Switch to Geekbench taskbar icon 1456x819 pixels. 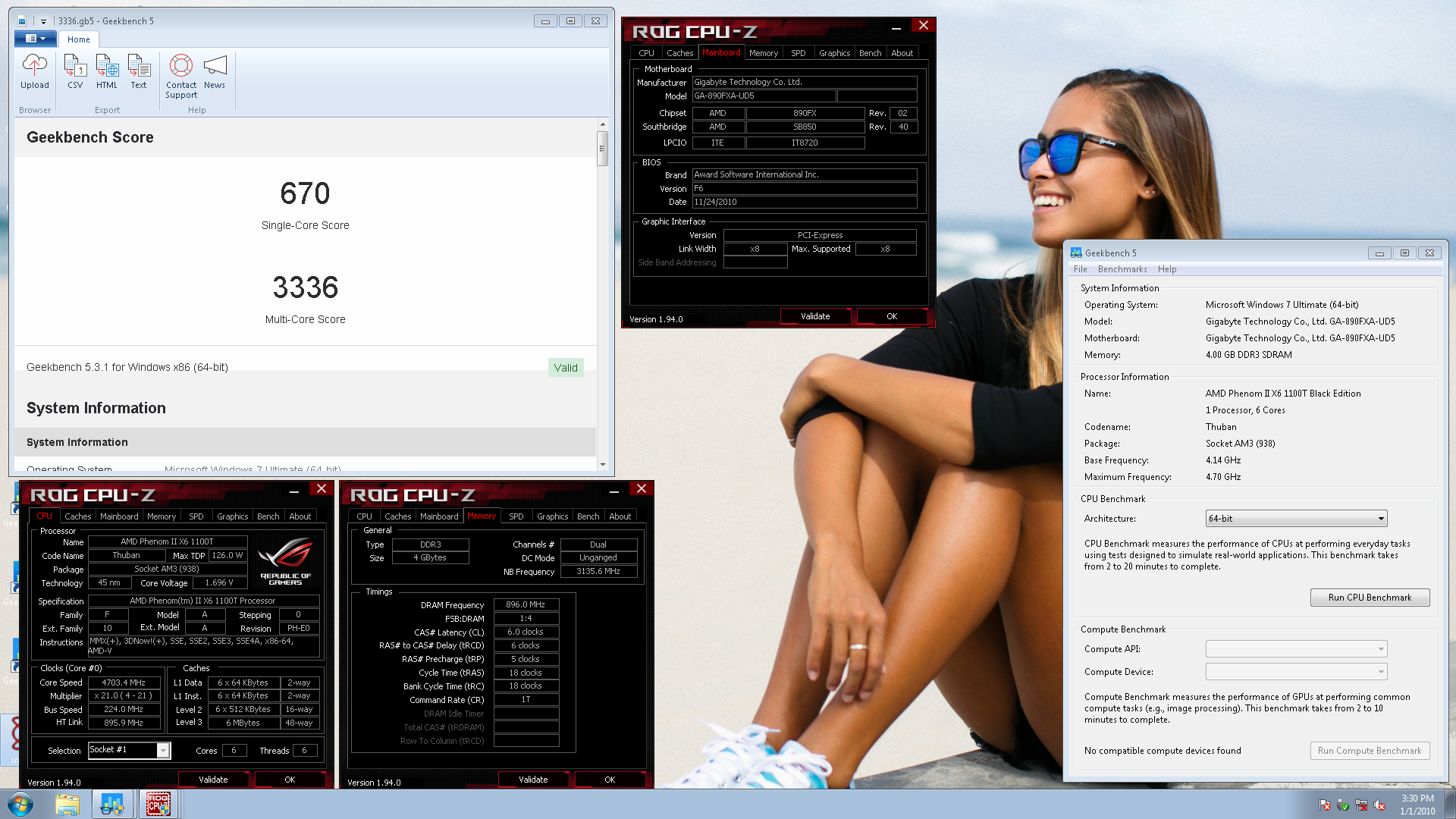(x=112, y=804)
